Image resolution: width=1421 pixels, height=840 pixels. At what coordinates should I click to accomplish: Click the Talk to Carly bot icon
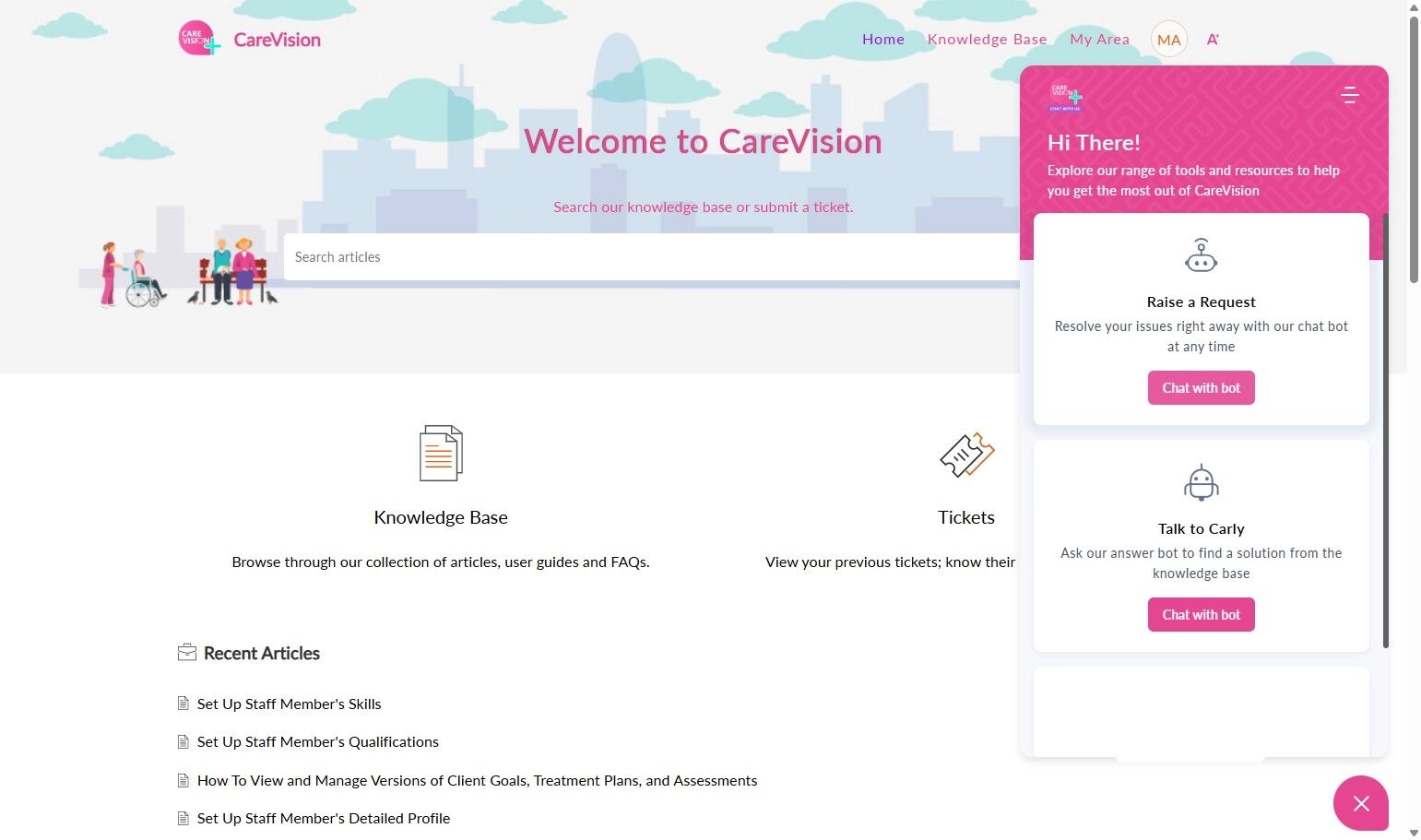[x=1201, y=482]
